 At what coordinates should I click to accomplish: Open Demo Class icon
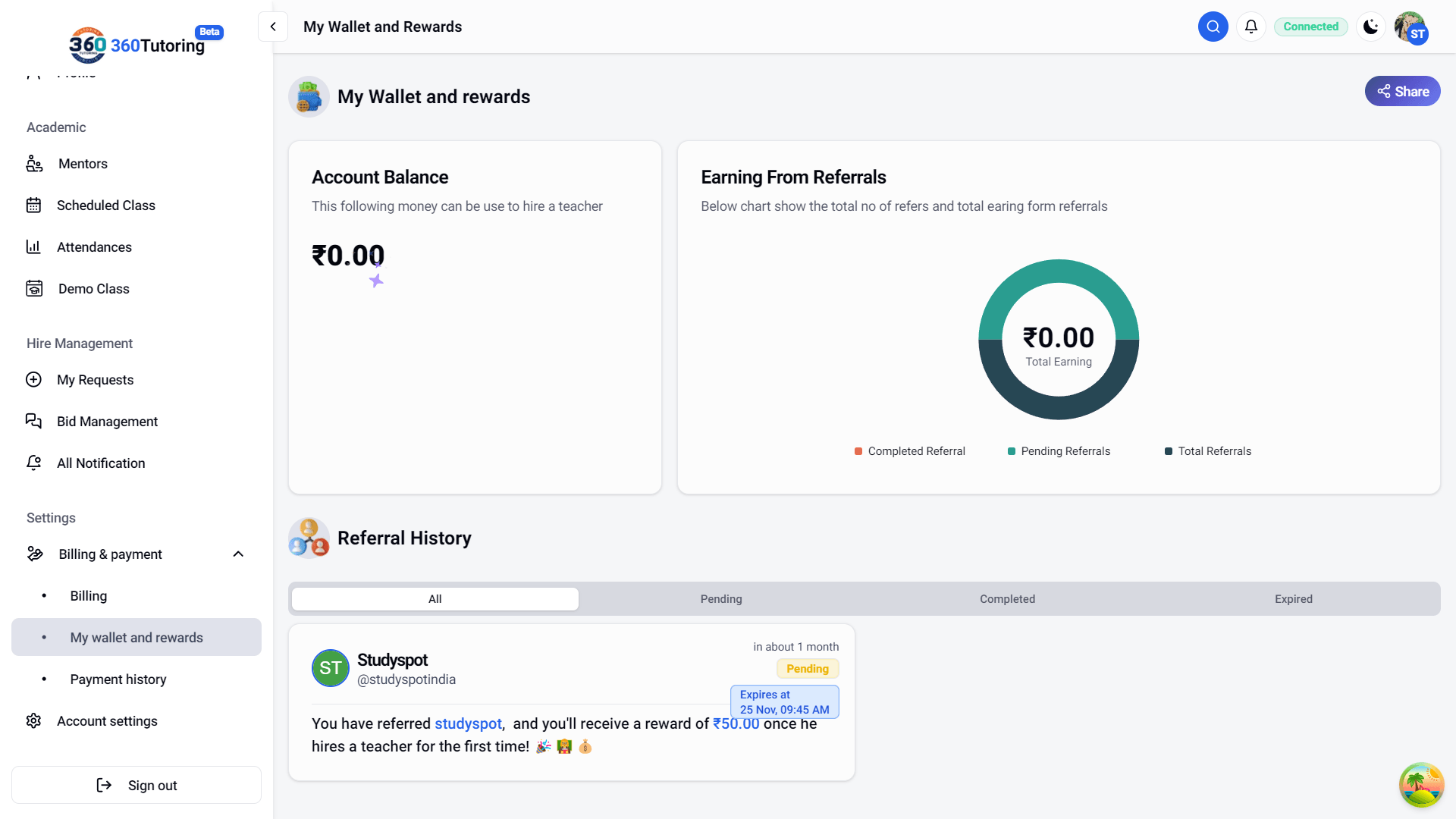[34, 289]
